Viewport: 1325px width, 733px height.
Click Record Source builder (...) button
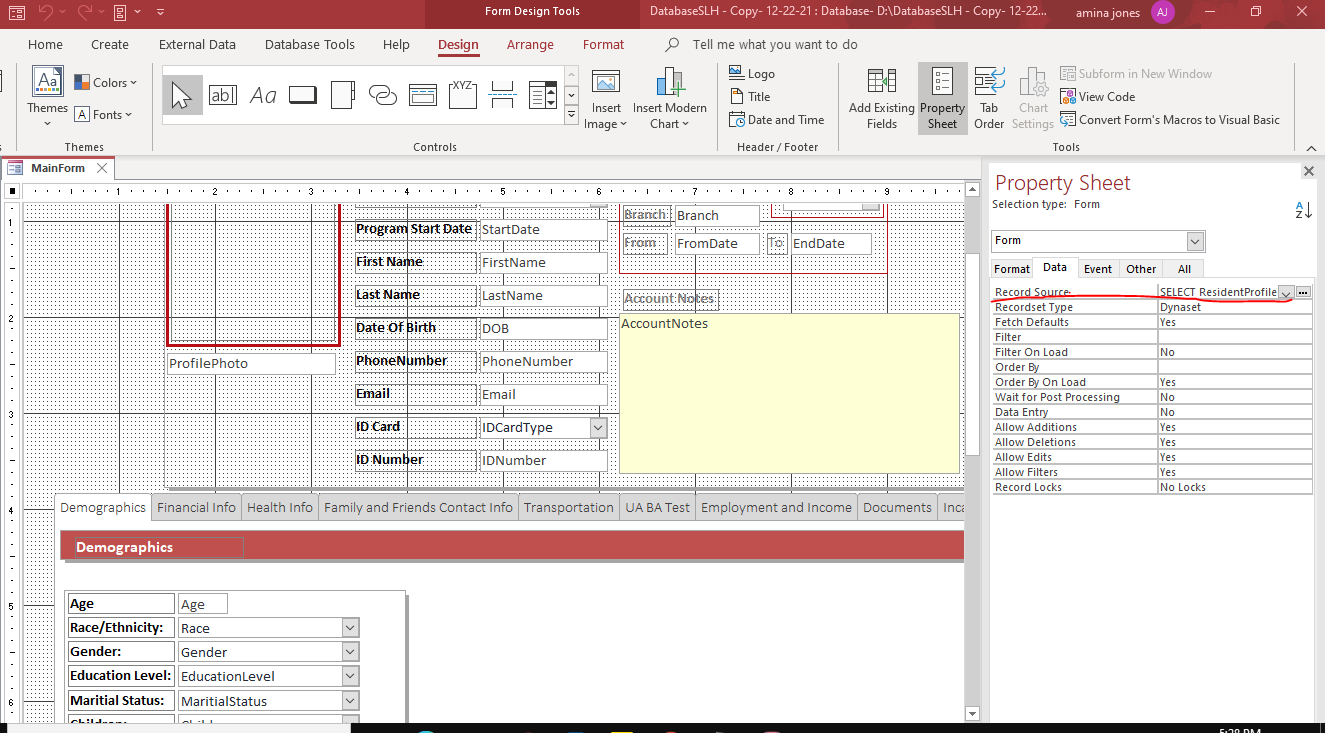coord(1303,292)
